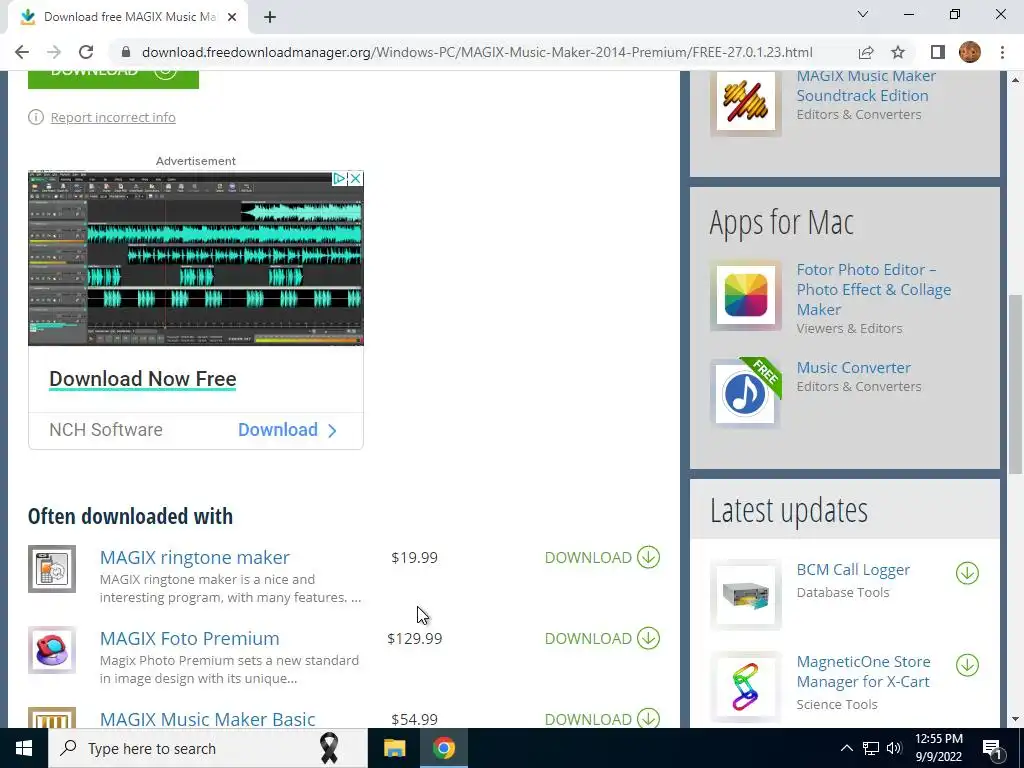Open the AdChoices icon on the advertisement
Screen dimensions: 1024x768
click(x=339, y=178)
